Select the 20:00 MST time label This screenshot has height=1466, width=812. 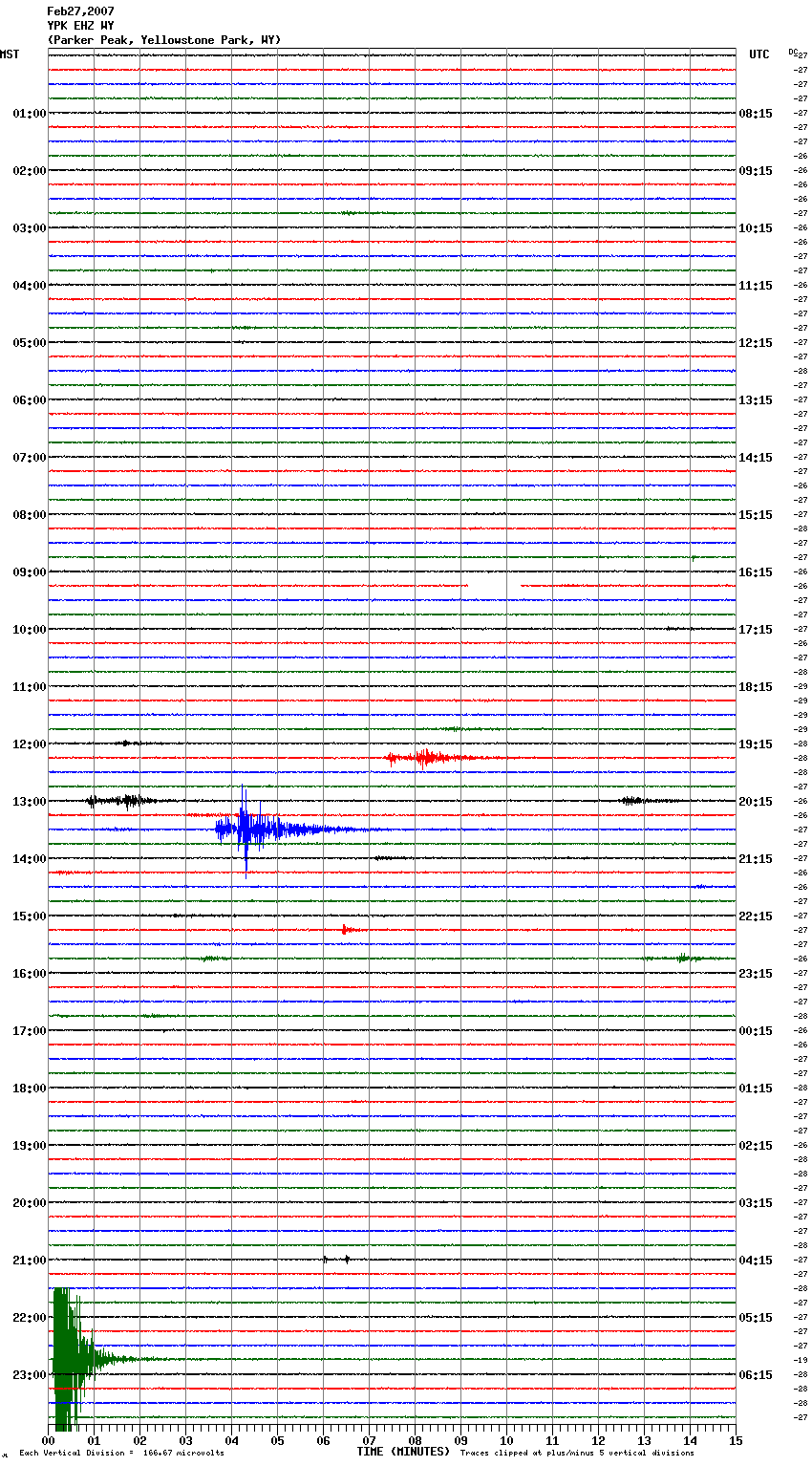point(29,1203)
